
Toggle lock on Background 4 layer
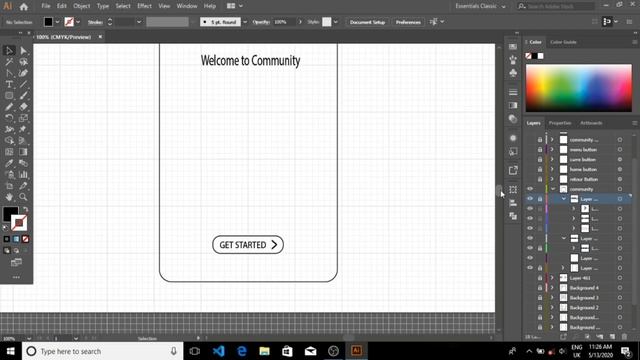click(540, 288)
